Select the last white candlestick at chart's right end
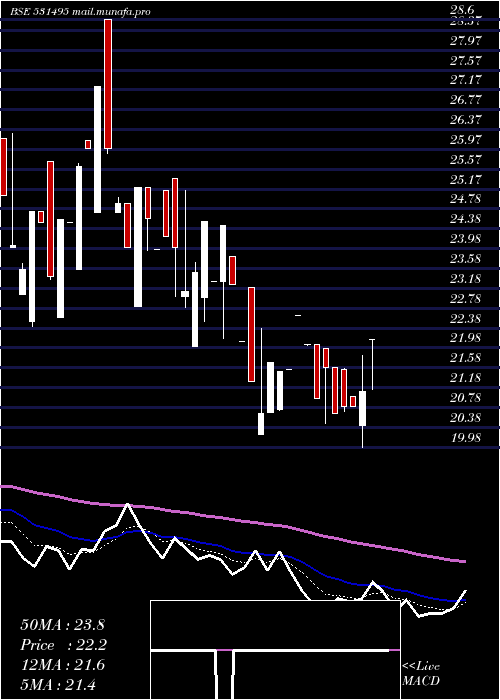 [372, 364]
